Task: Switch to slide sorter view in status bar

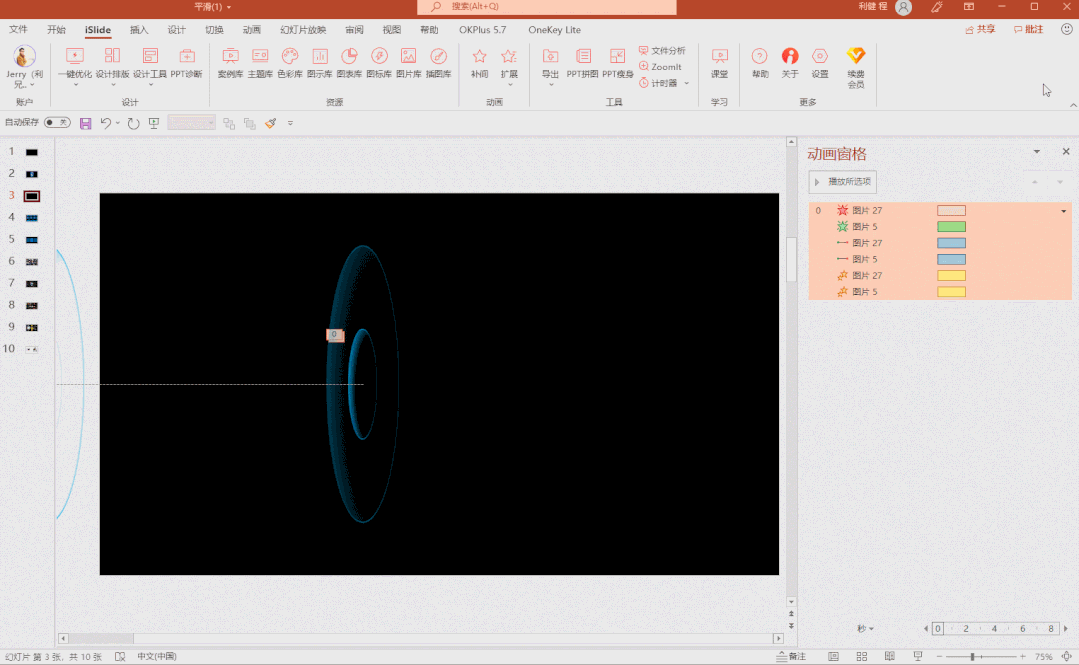Action: [x=862, y=657]
